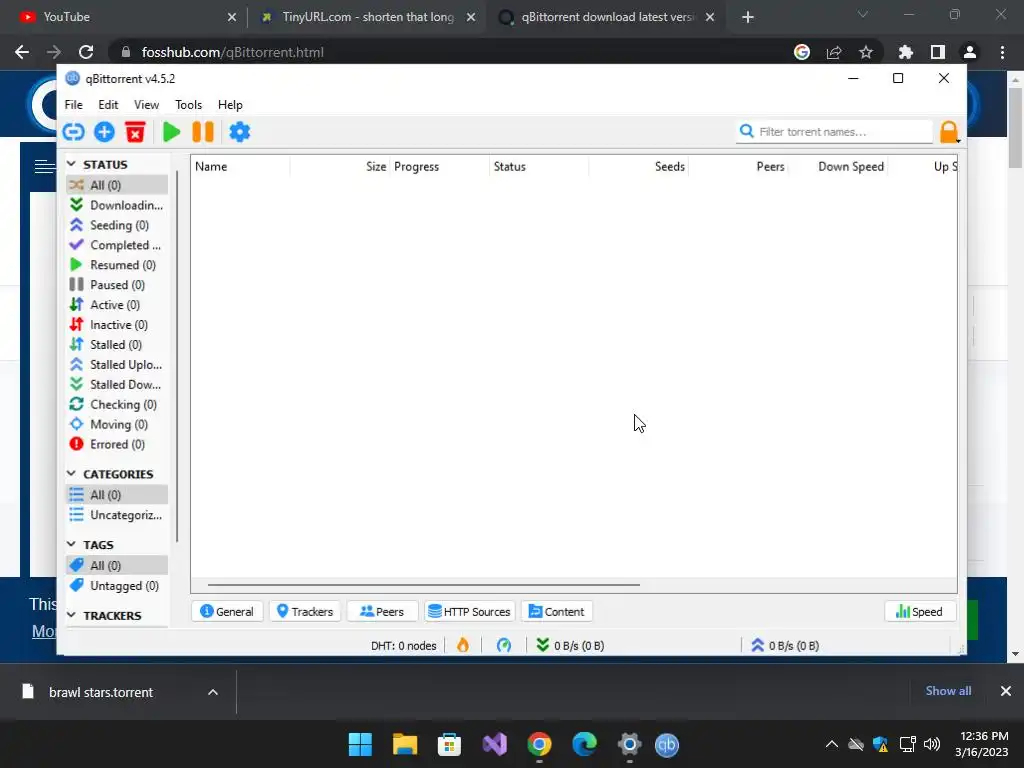The width and height of the screenshot is (1024, 768).
Task: Select All (0) under Tags
Action: (116, 566)
